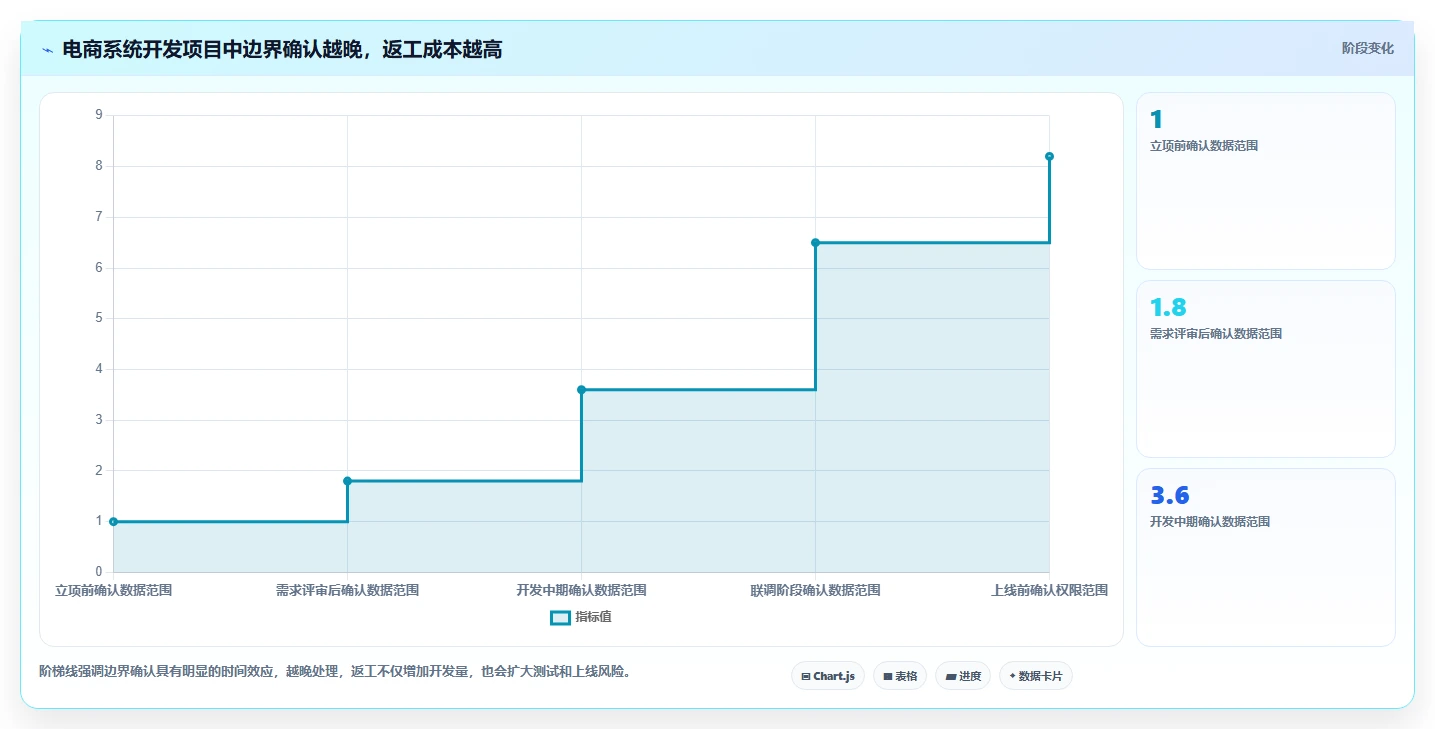This screenshot has height=729, width=1435.
Task: Select the card showing value 1
Action: pyautogui.click(x=1265, y=181)
